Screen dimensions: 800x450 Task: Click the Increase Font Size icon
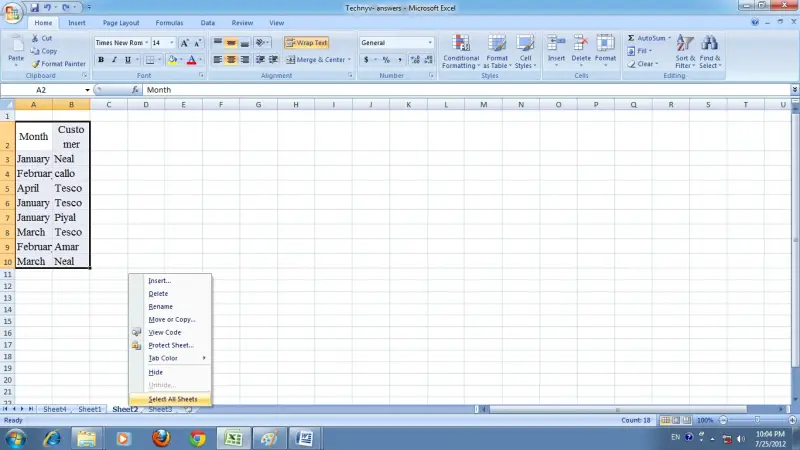point(185,43)
